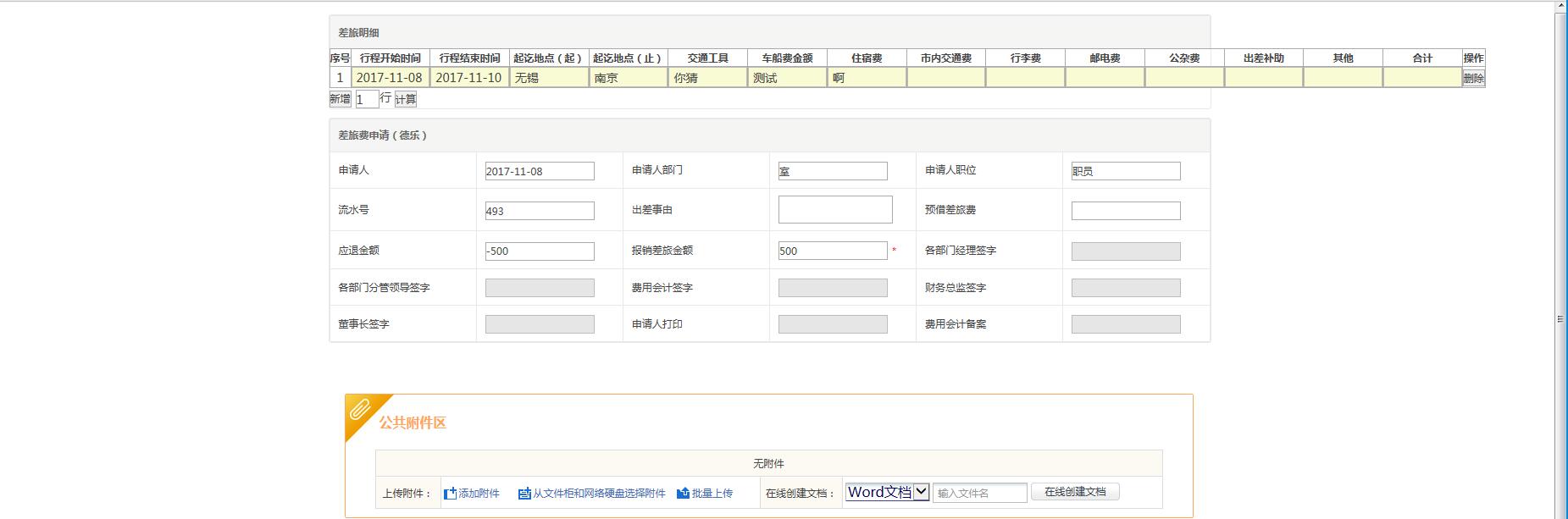
Task: Click the paperclip icon in 公共附件区
Action: 361,411
